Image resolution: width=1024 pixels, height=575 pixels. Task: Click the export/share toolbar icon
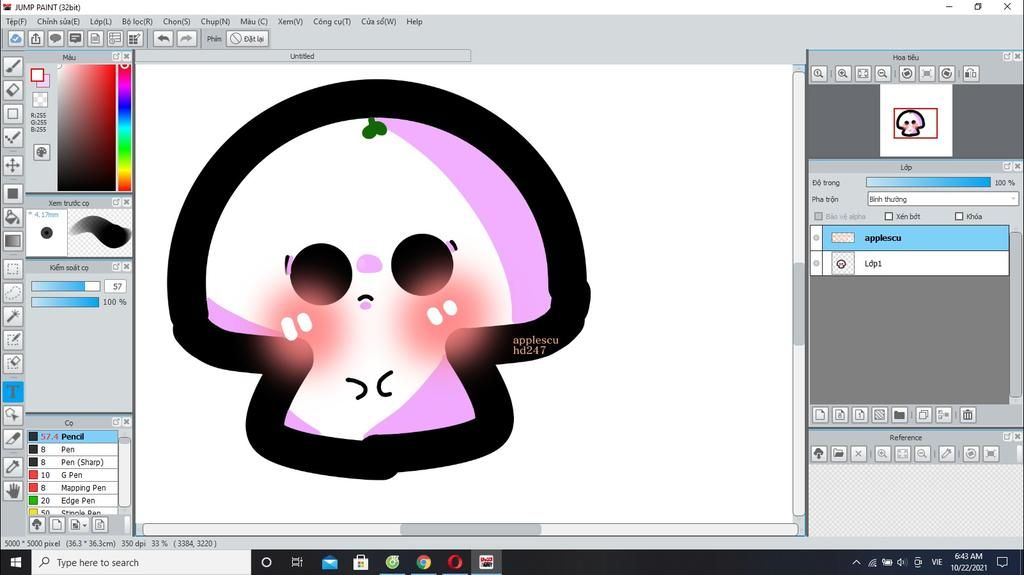point(36,39)
